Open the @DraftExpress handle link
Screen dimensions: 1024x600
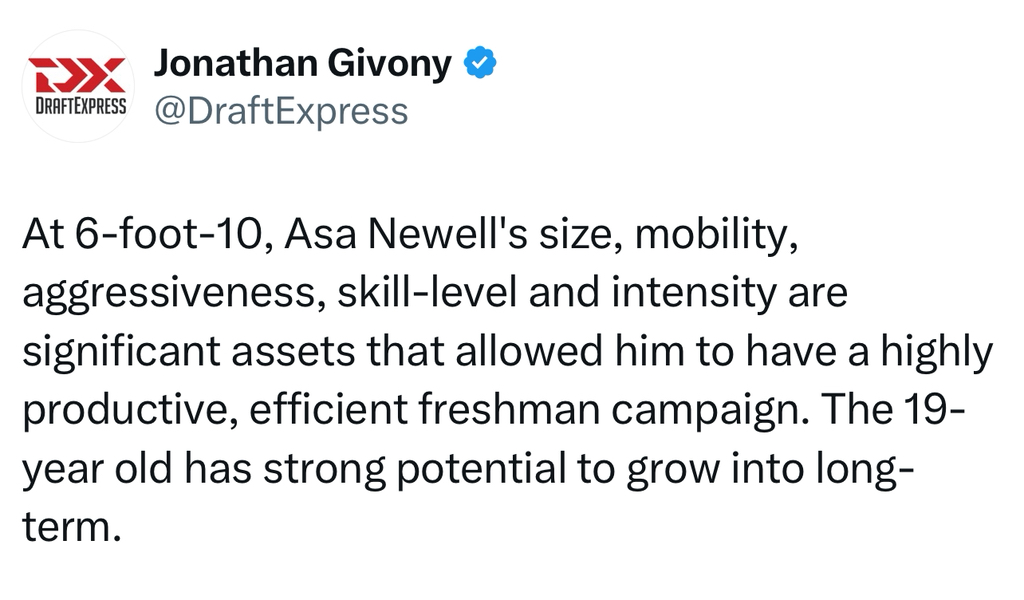tap(280, 111)
